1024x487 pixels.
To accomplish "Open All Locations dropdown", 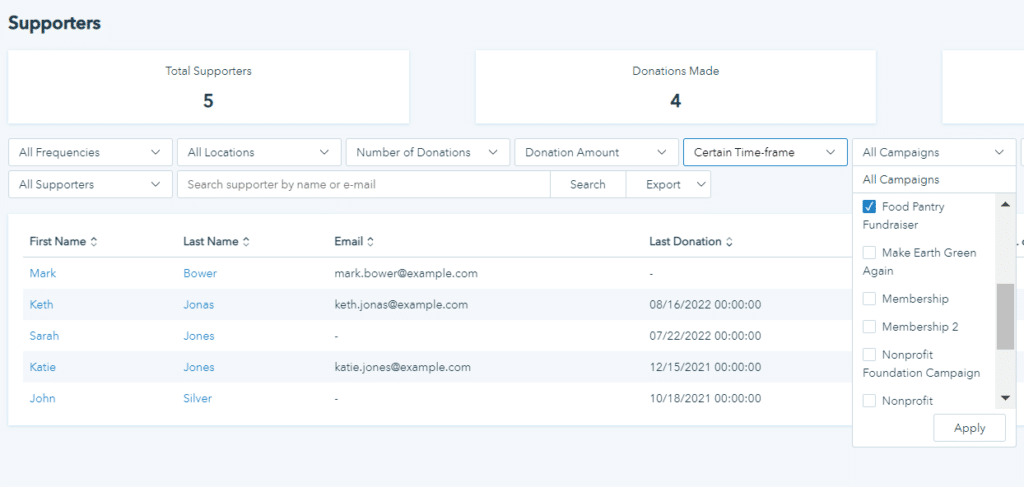I will pos(259,152).
